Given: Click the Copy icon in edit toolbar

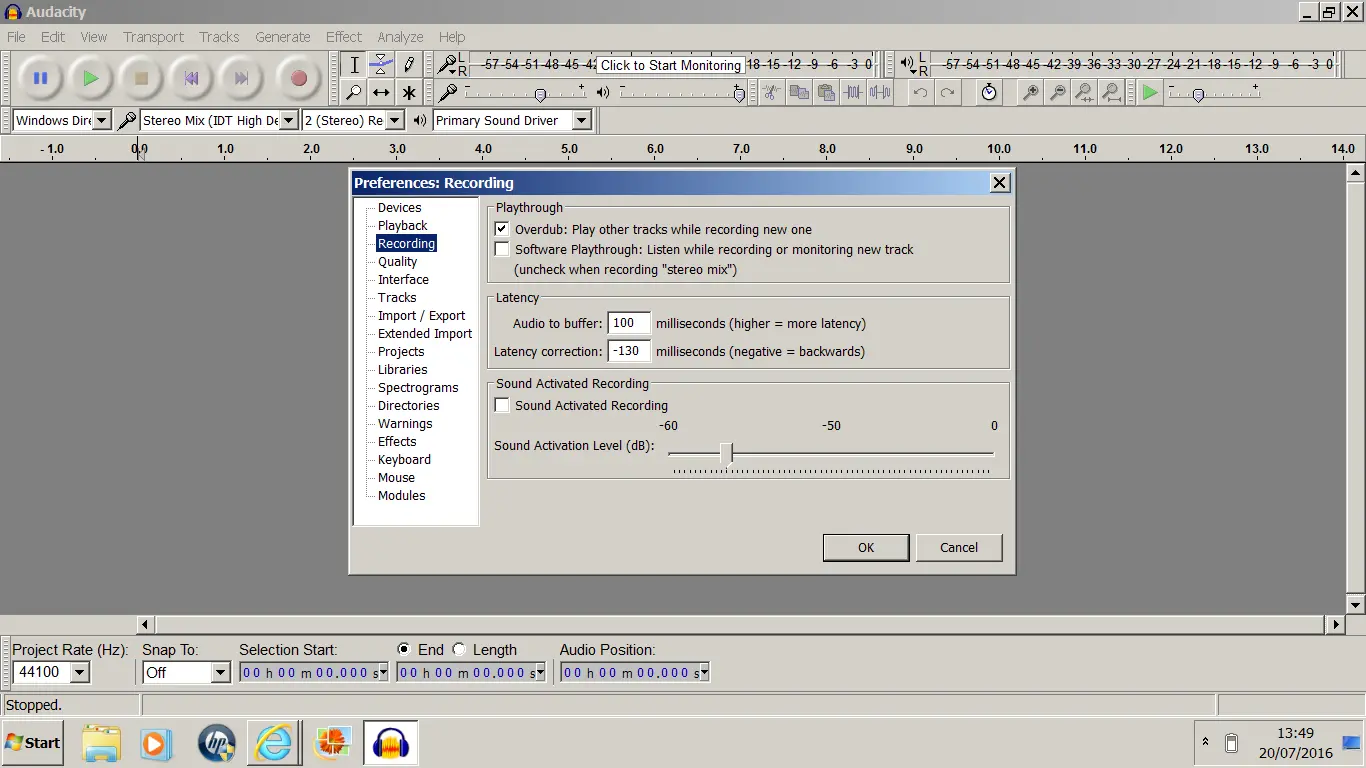Looking at the screenshot, I should click(x=799, y=93).
